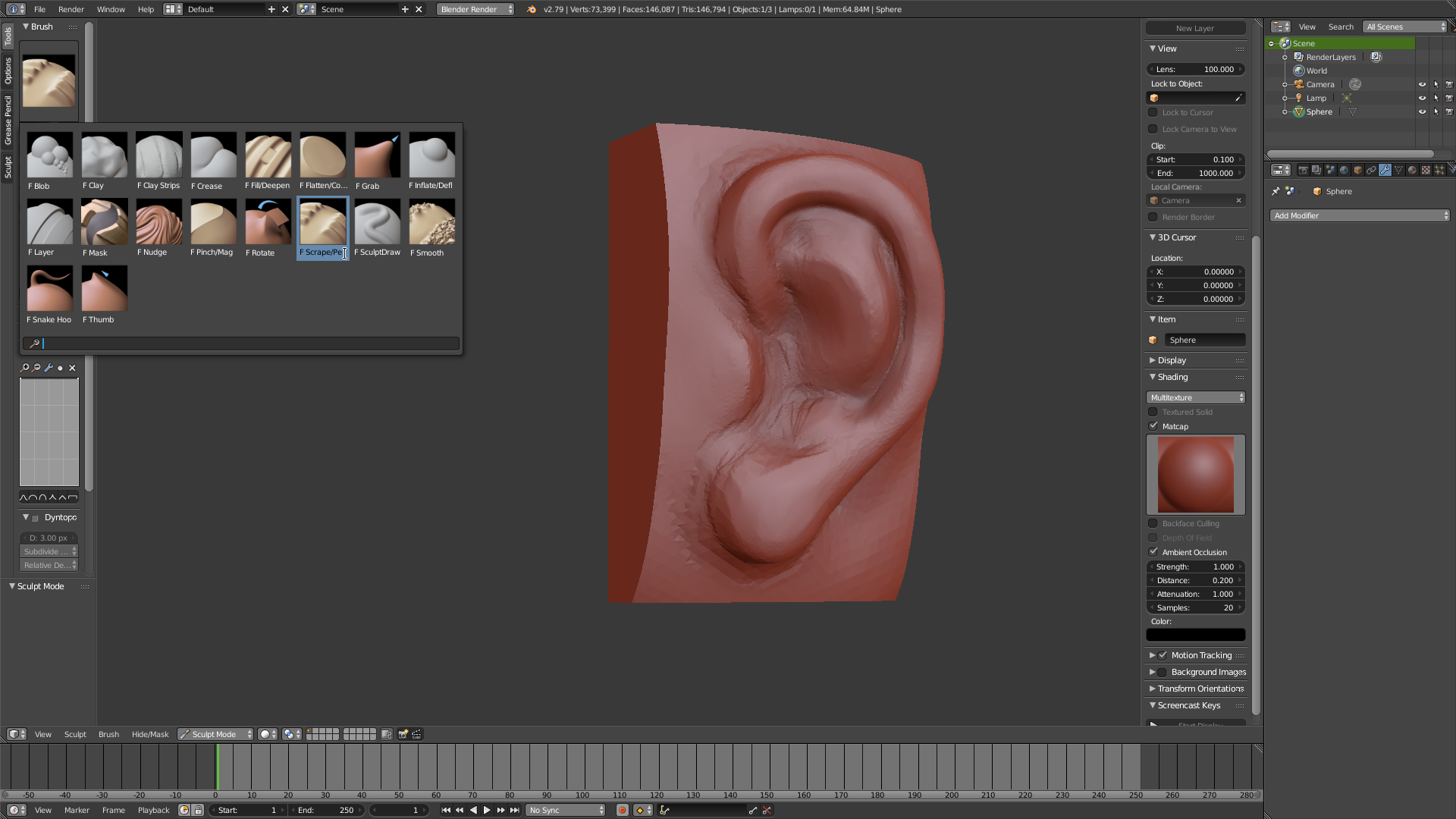Select the Grab brush icon
The width and height of the screenshot is (1456, 819).
[377, 155]
